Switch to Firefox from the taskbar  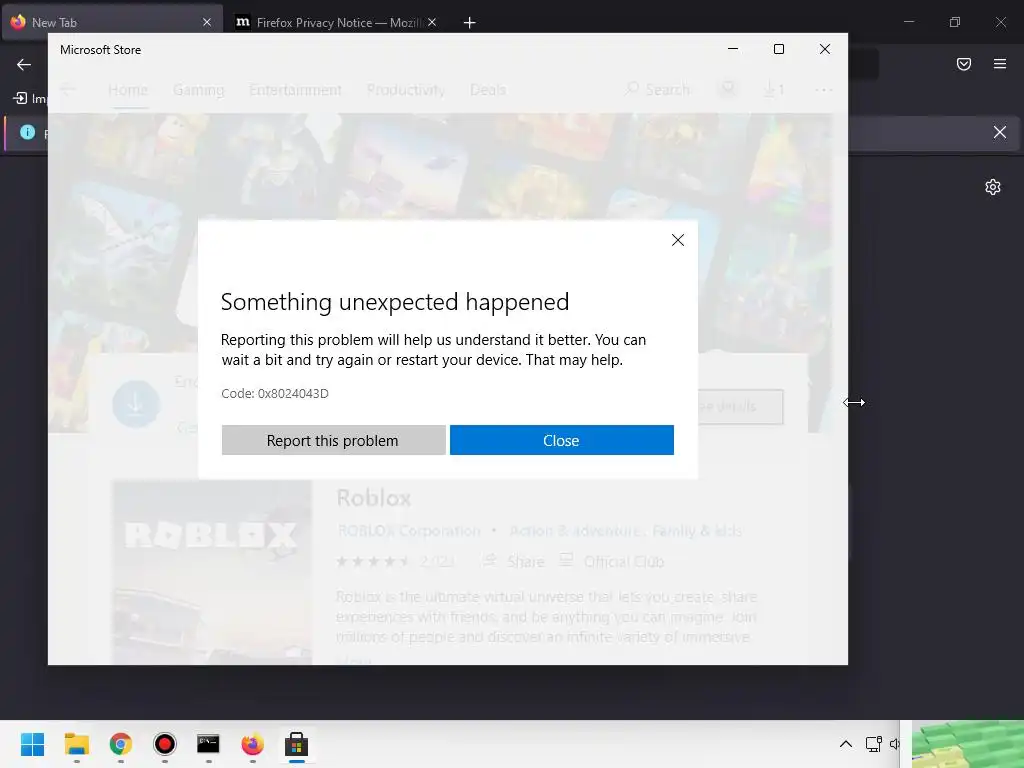[253, 744]
